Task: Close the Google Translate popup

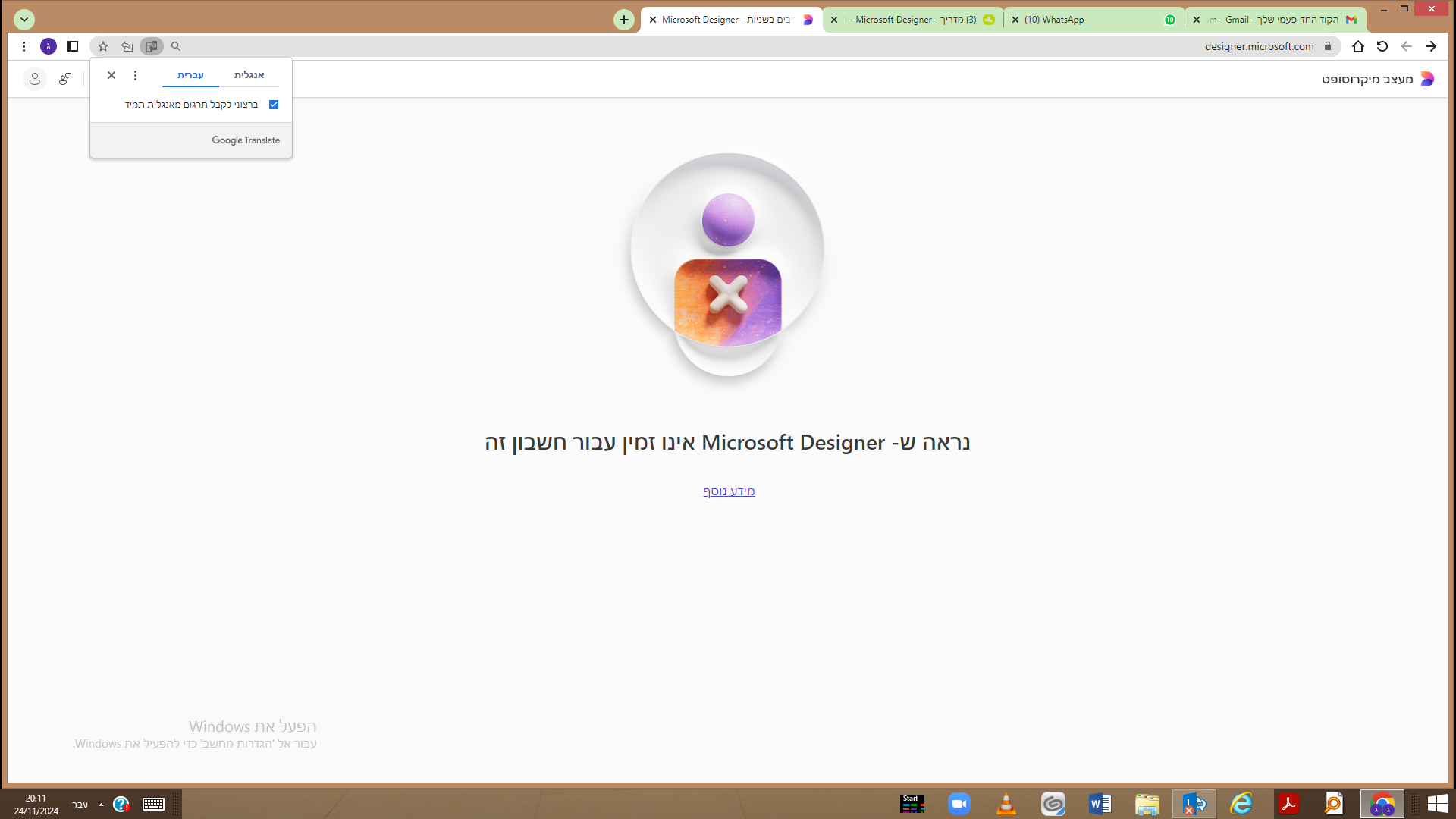Action: [111, 75]
